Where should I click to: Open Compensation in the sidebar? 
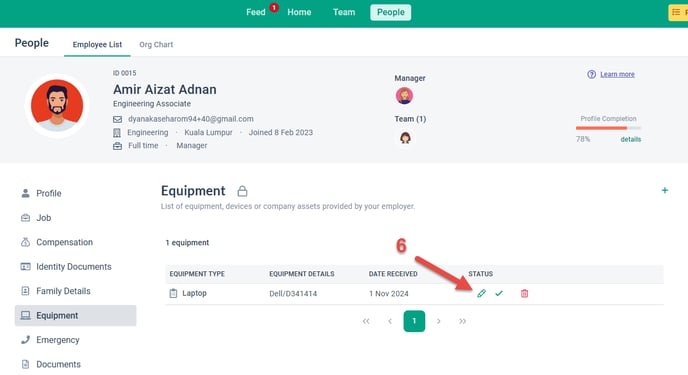64,242
